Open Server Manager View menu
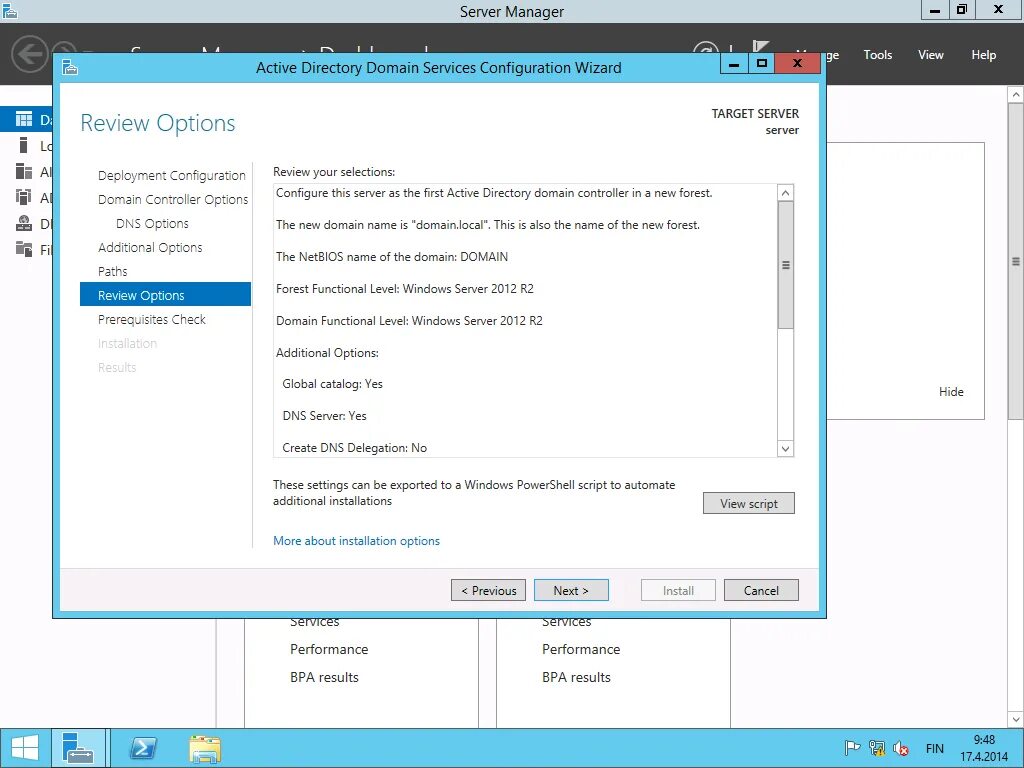1024x768 pixels. coord(931,55)
